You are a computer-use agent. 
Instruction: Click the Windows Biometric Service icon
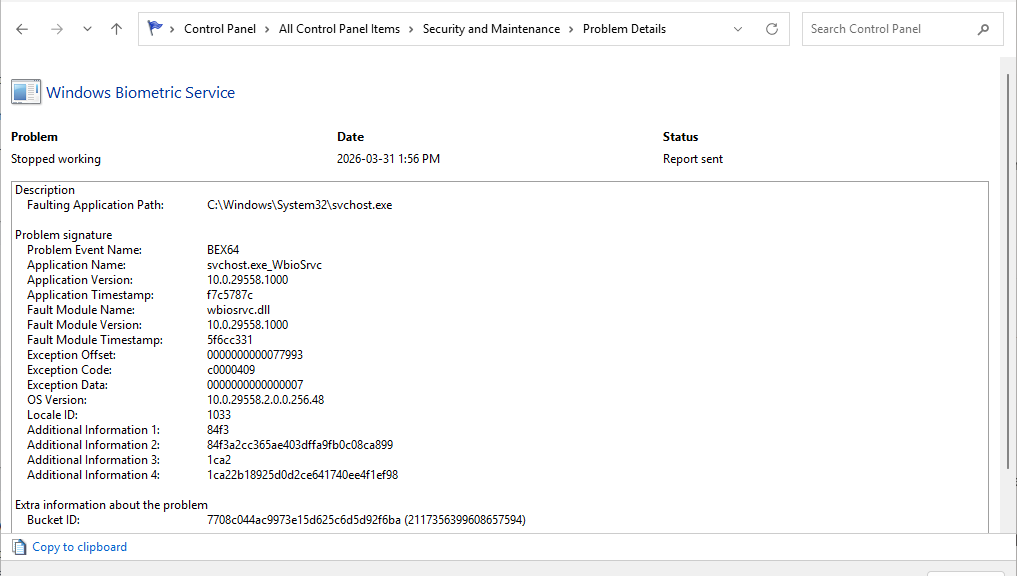tap(25, 91)
